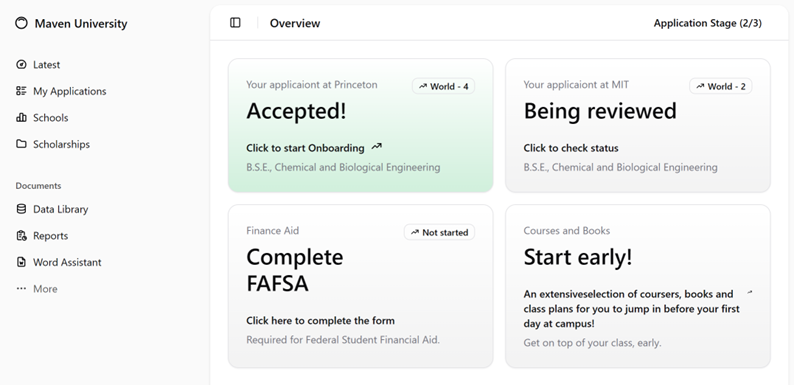Open the MIT Being reviewed card
The image size is (794, 385).
coord(638,125)
